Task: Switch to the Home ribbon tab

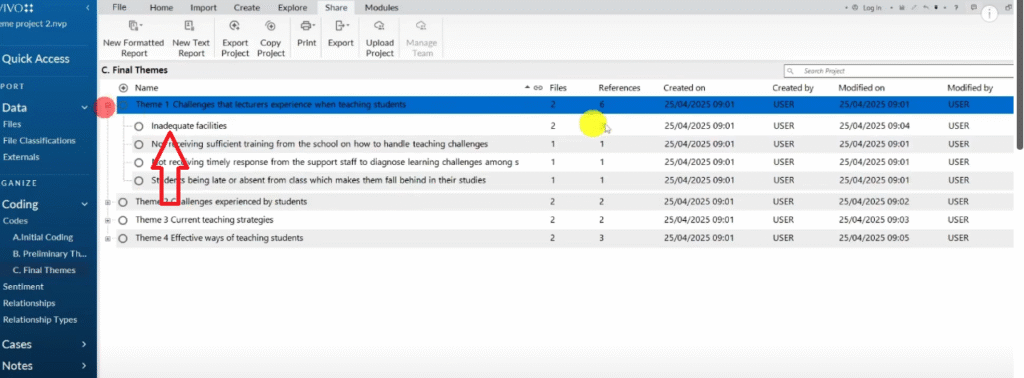Action: [161, 8]
